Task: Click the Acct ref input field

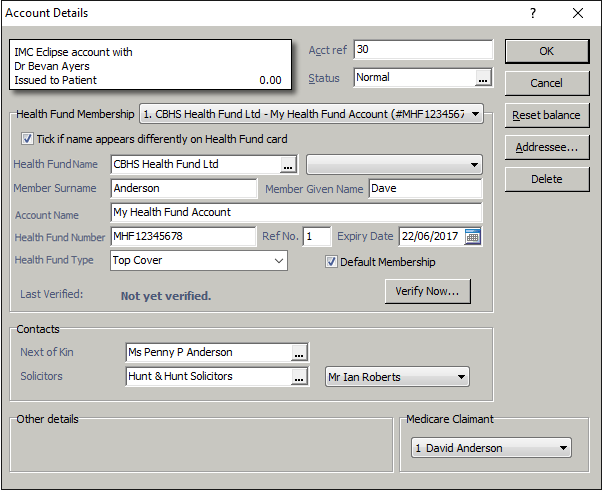Action: (x=422, y=50)
